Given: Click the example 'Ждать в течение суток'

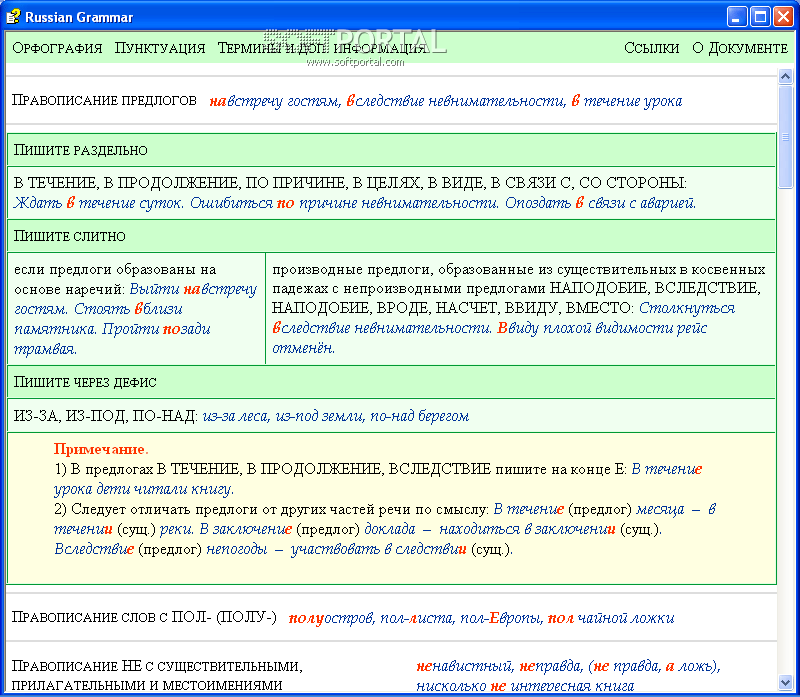Looking at the screenshot, I should [98, 203].
